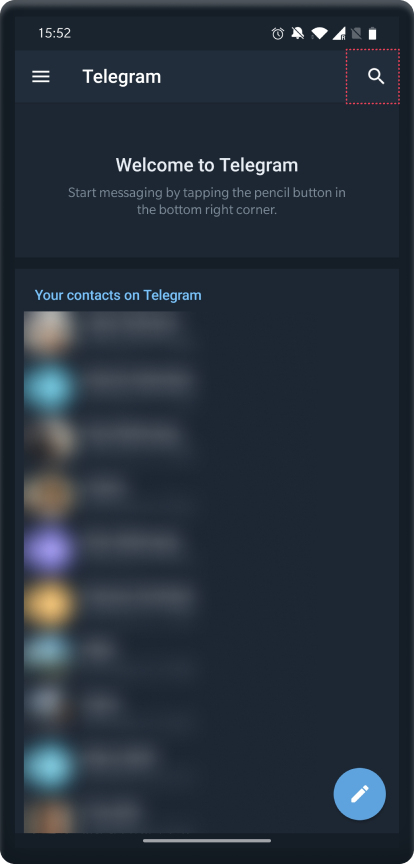Tap the muted bell status icon

tap(298, 34)
